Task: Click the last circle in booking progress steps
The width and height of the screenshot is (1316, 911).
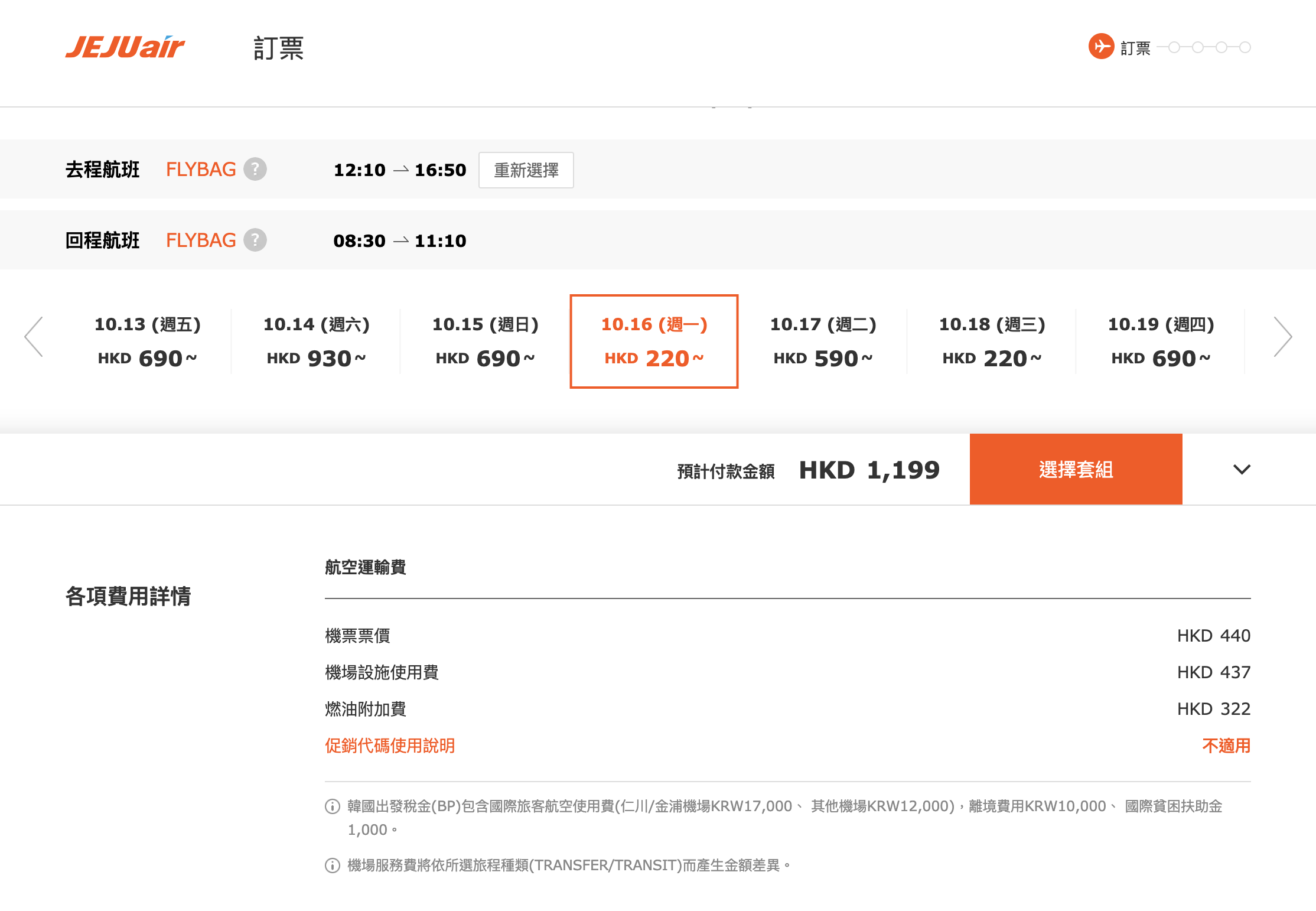Action: tap(1245, 47)
